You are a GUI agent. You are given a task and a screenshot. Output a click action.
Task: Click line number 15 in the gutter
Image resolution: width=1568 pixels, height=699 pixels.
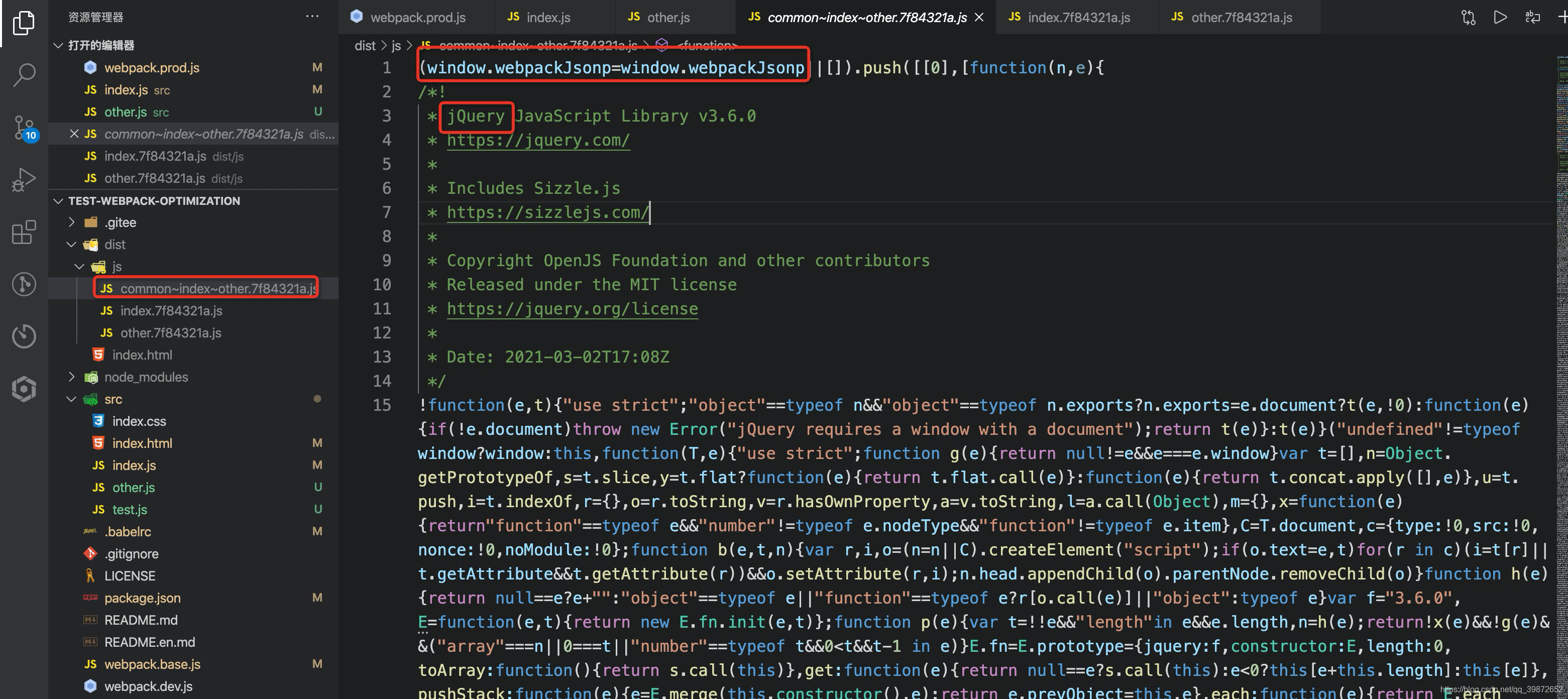click(x=382, y=405)
